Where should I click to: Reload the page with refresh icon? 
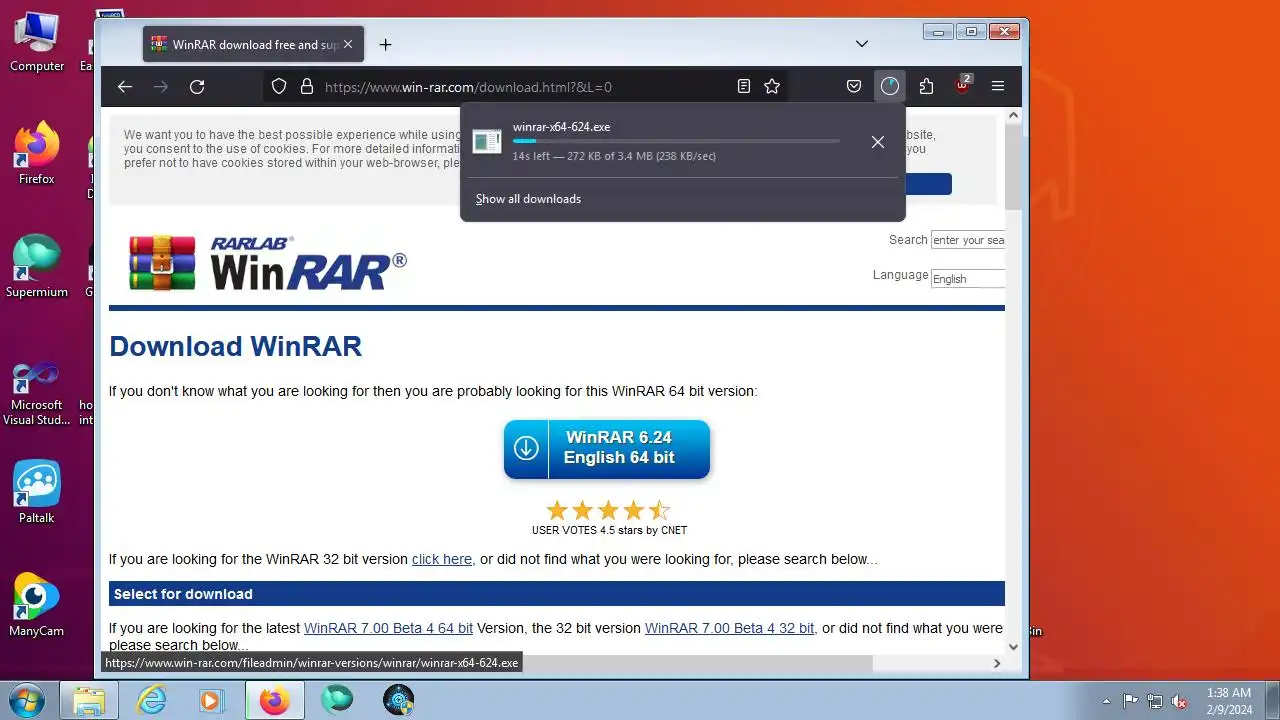[x=197, y=87]
